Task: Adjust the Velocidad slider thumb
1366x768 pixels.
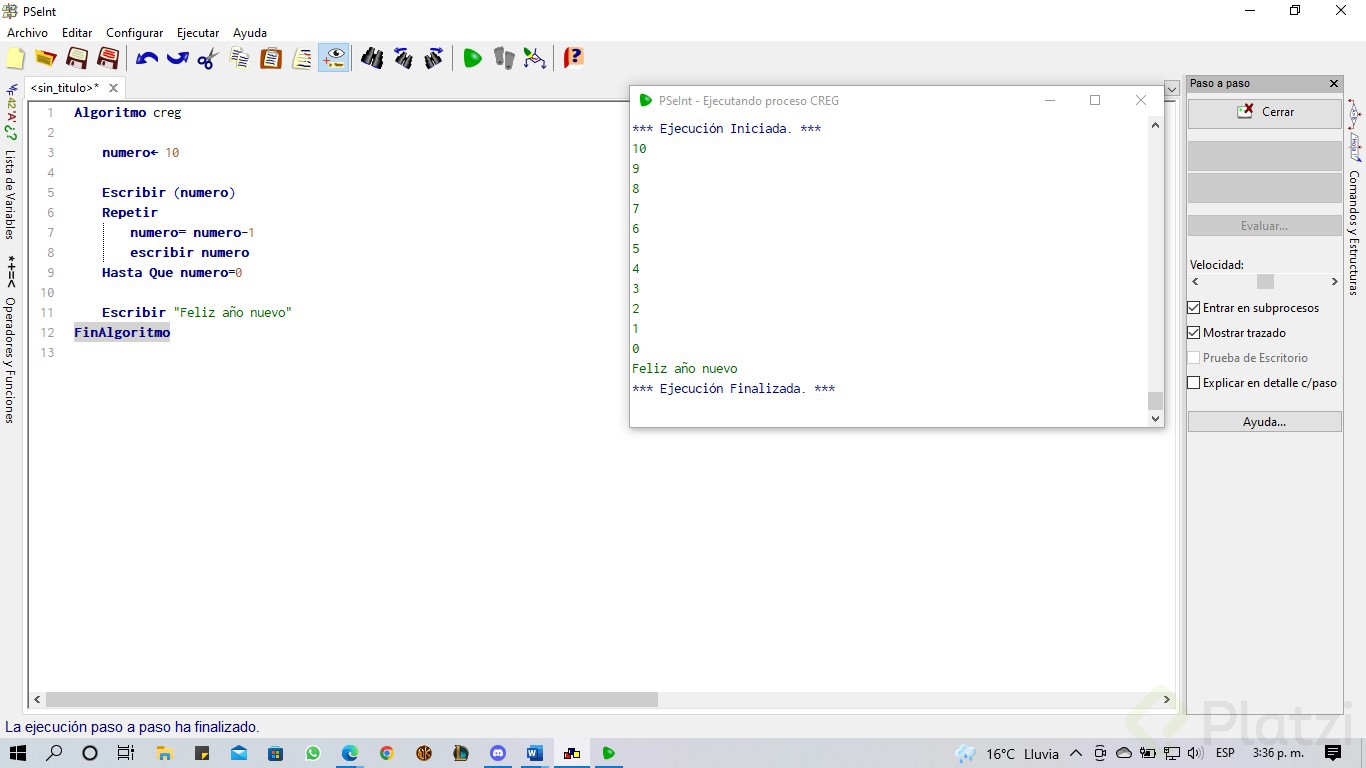Action: point(1265,282)
